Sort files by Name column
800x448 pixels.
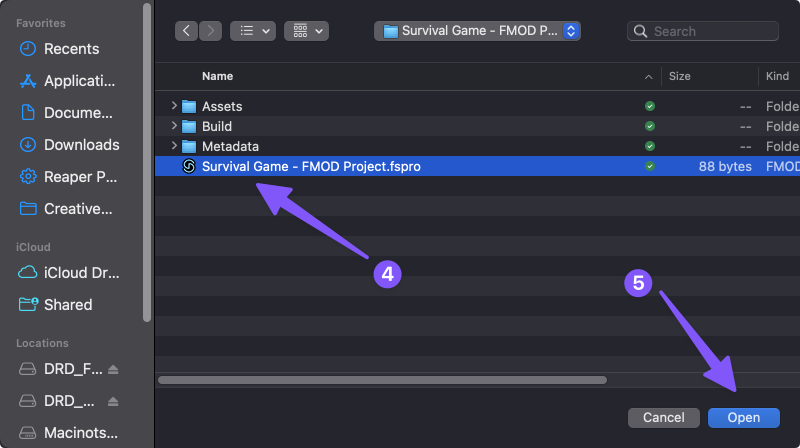218,76
